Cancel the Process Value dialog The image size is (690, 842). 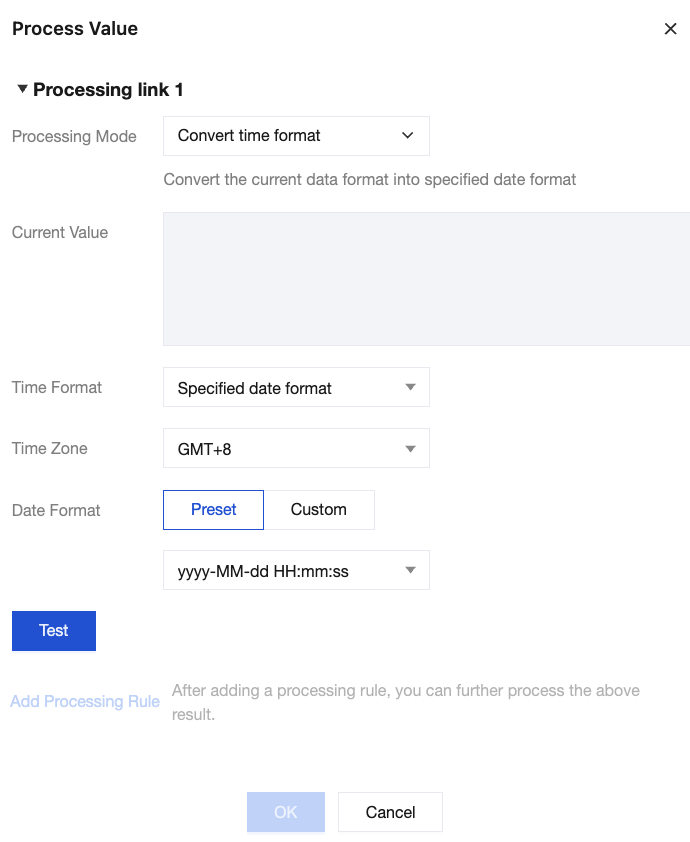[390, 812]
